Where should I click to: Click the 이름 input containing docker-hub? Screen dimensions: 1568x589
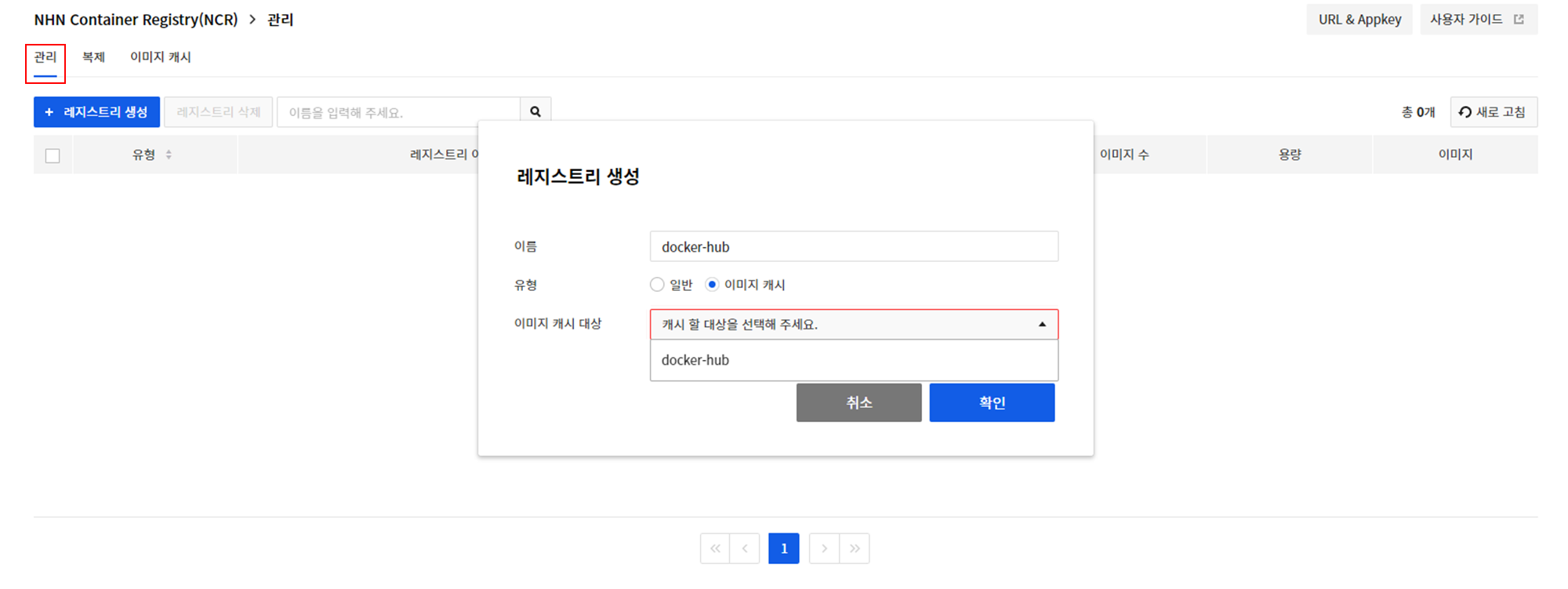pyautogui.click(x=854, y=247)
